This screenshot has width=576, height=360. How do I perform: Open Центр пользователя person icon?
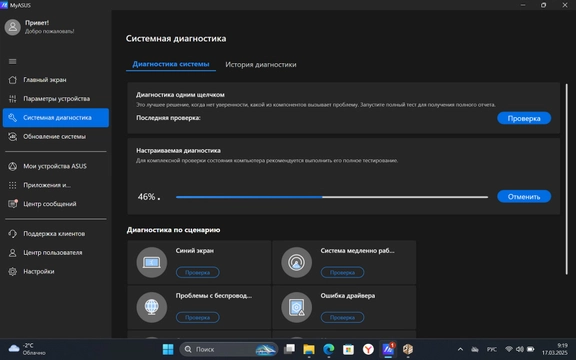coord(12,253)
